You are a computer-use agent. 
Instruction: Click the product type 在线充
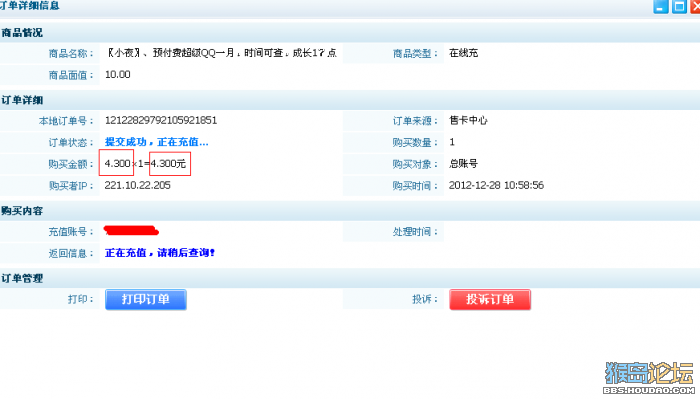[463, 53]
